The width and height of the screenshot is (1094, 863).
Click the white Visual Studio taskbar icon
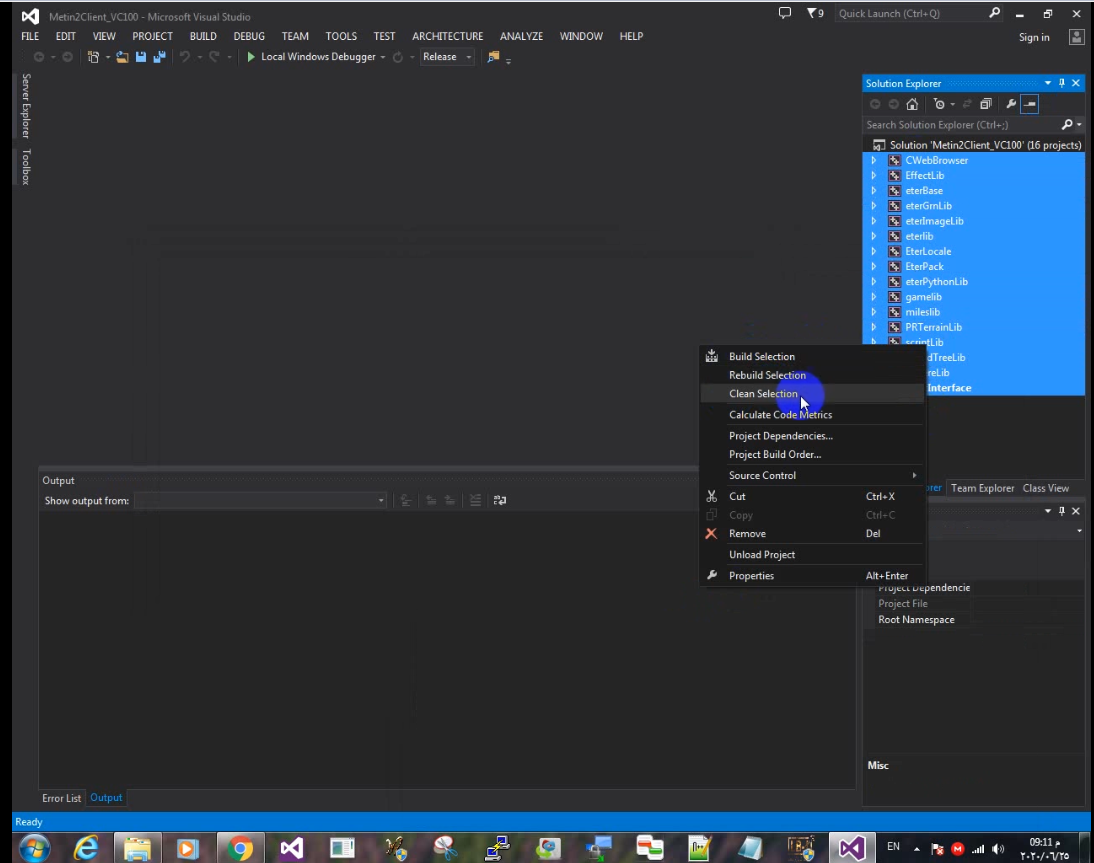click(292, 848)
